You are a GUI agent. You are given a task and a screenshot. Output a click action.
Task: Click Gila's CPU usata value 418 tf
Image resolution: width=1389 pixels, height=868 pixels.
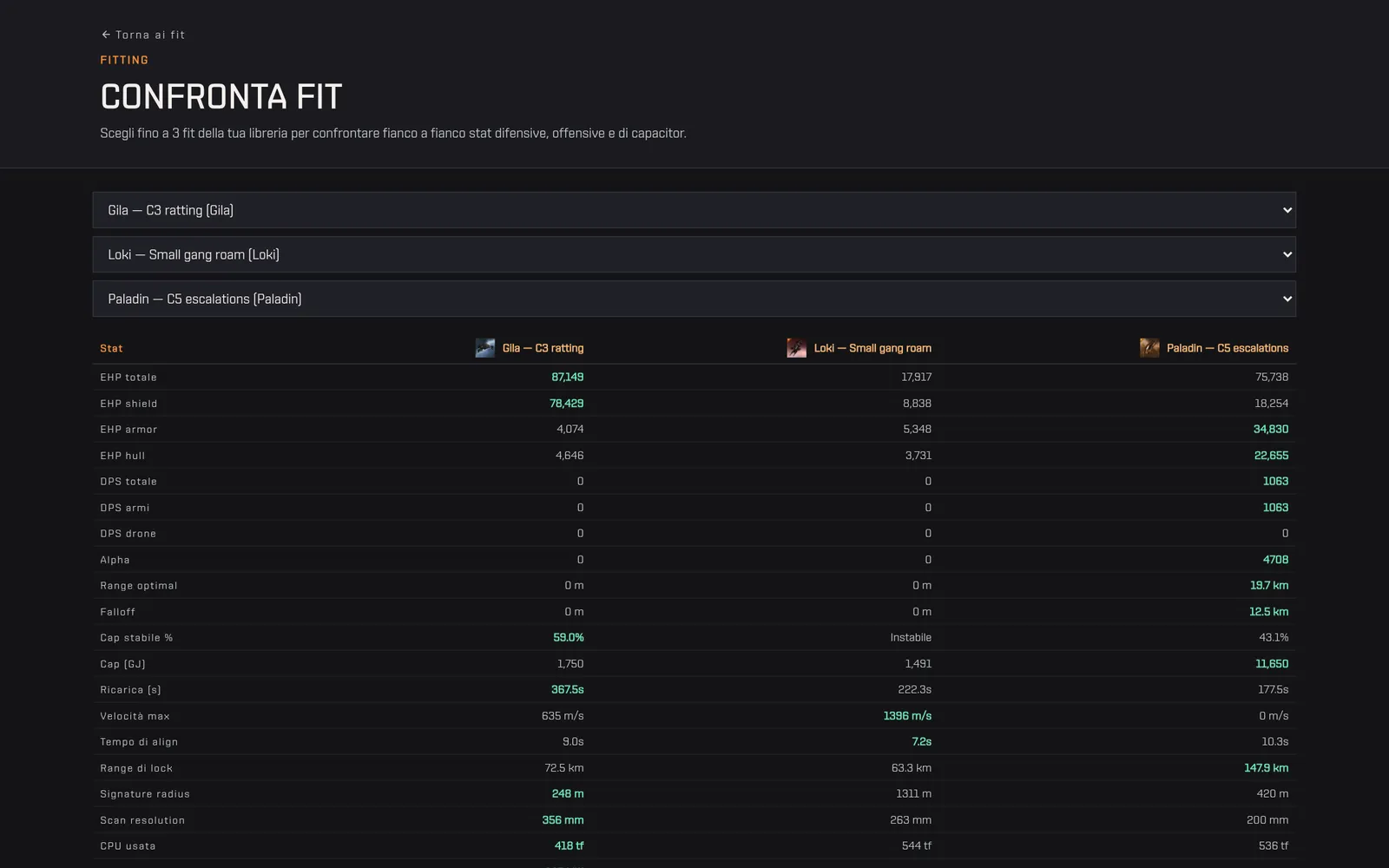click(569, 845)
